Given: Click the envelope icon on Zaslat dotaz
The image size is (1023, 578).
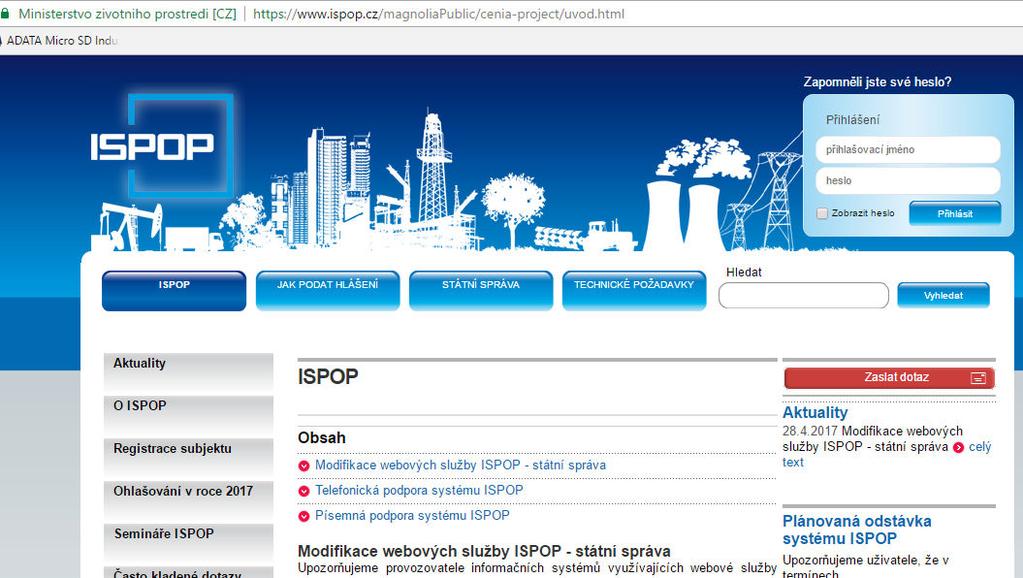Looking at the screenshot, I should (x=978, y=378).
